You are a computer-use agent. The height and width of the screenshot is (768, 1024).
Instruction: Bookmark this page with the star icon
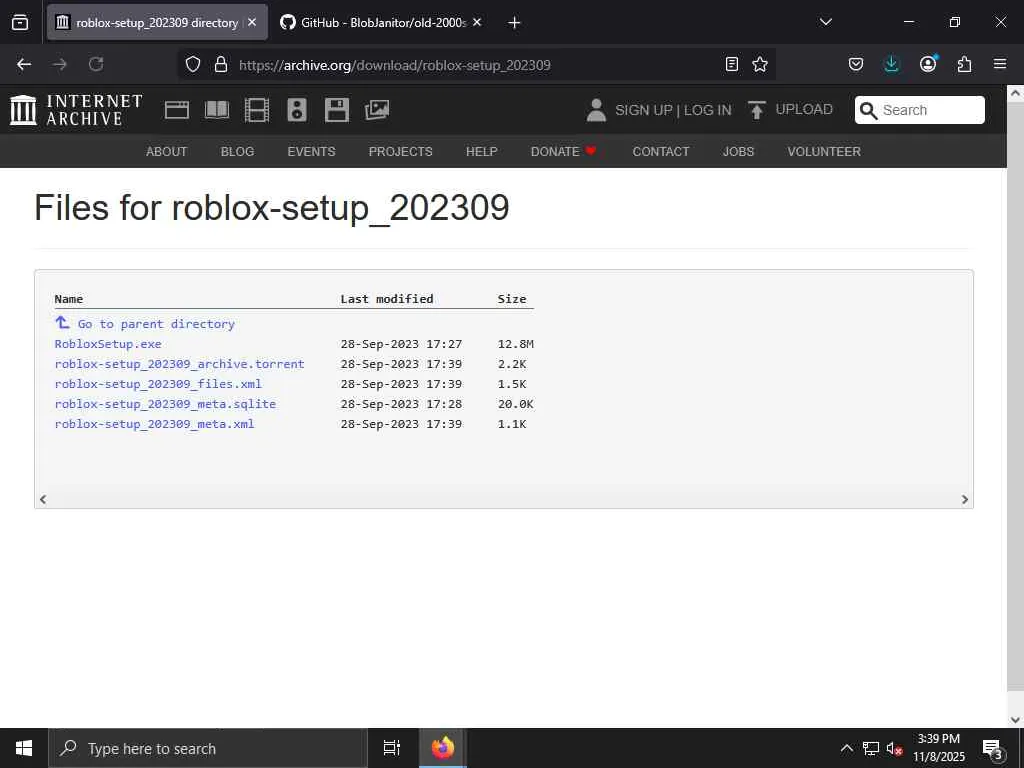(x=760, y=64)
